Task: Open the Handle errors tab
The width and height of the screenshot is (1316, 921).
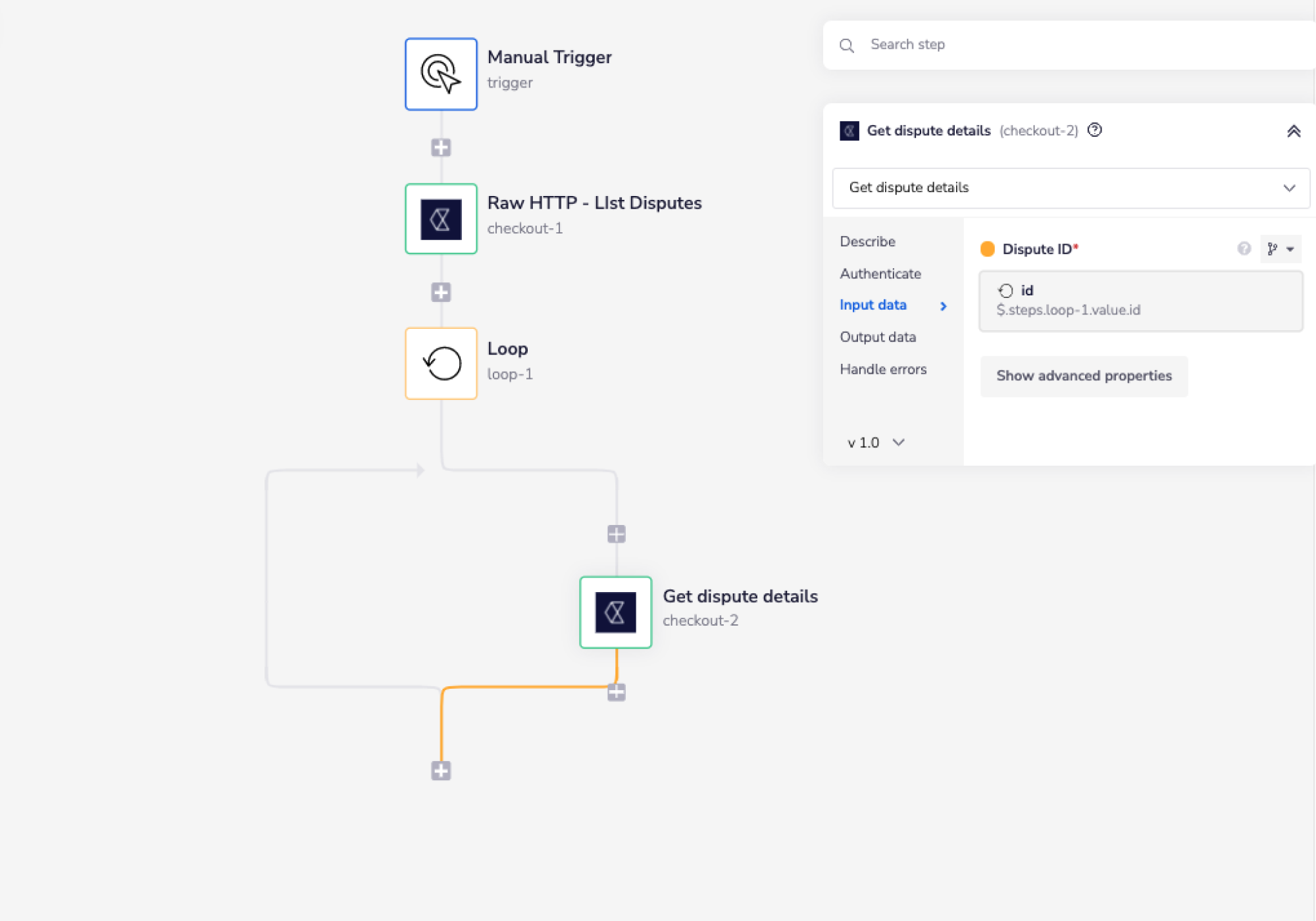Action: [882, 369]
